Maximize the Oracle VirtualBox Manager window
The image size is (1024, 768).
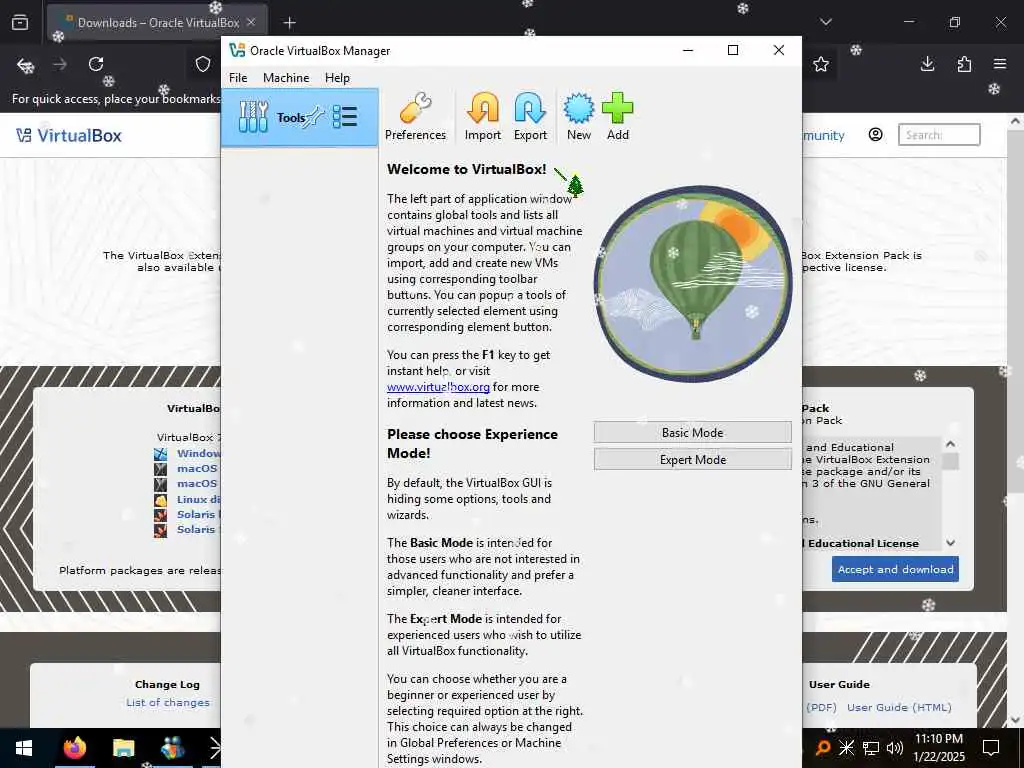[733, 50]
